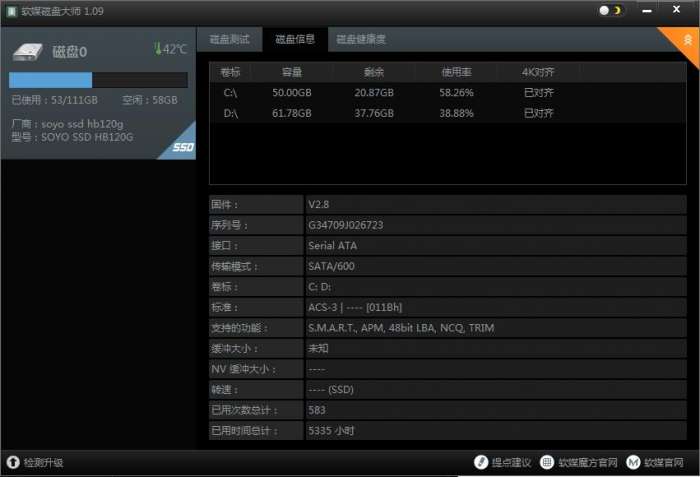Viewport: 700px width, 477px height.
Task: Click the orange corner ribbon icon
Action: click(687, 40)
